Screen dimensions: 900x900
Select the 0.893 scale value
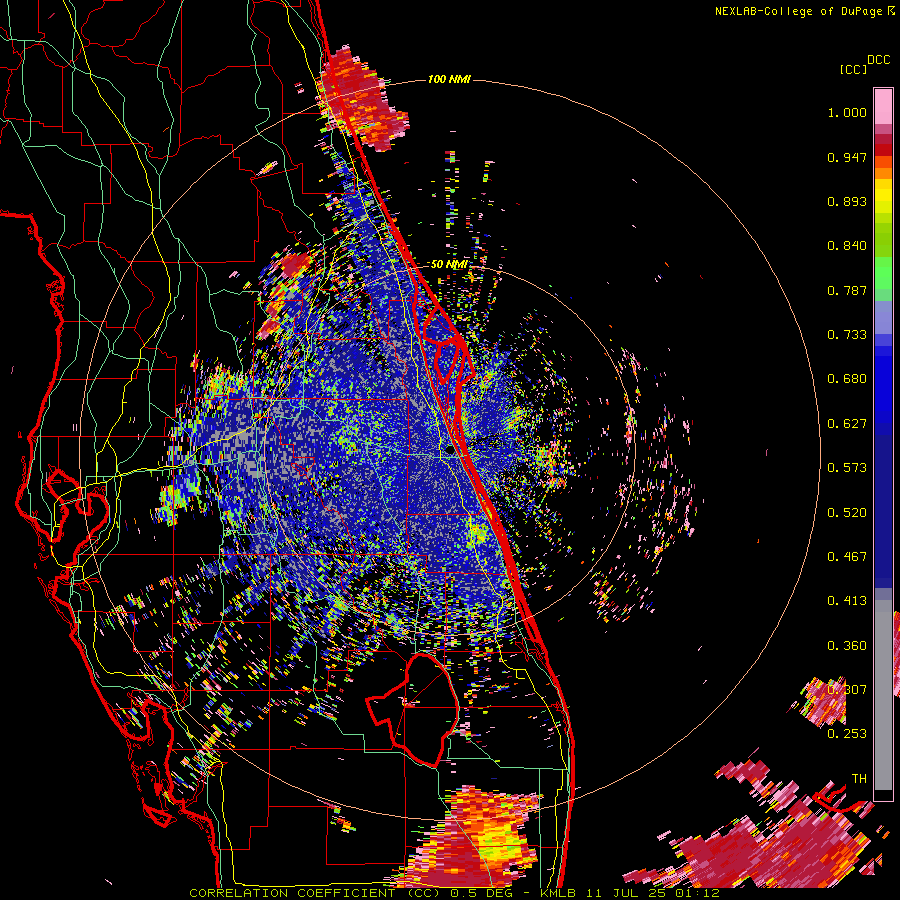[847, 201]
